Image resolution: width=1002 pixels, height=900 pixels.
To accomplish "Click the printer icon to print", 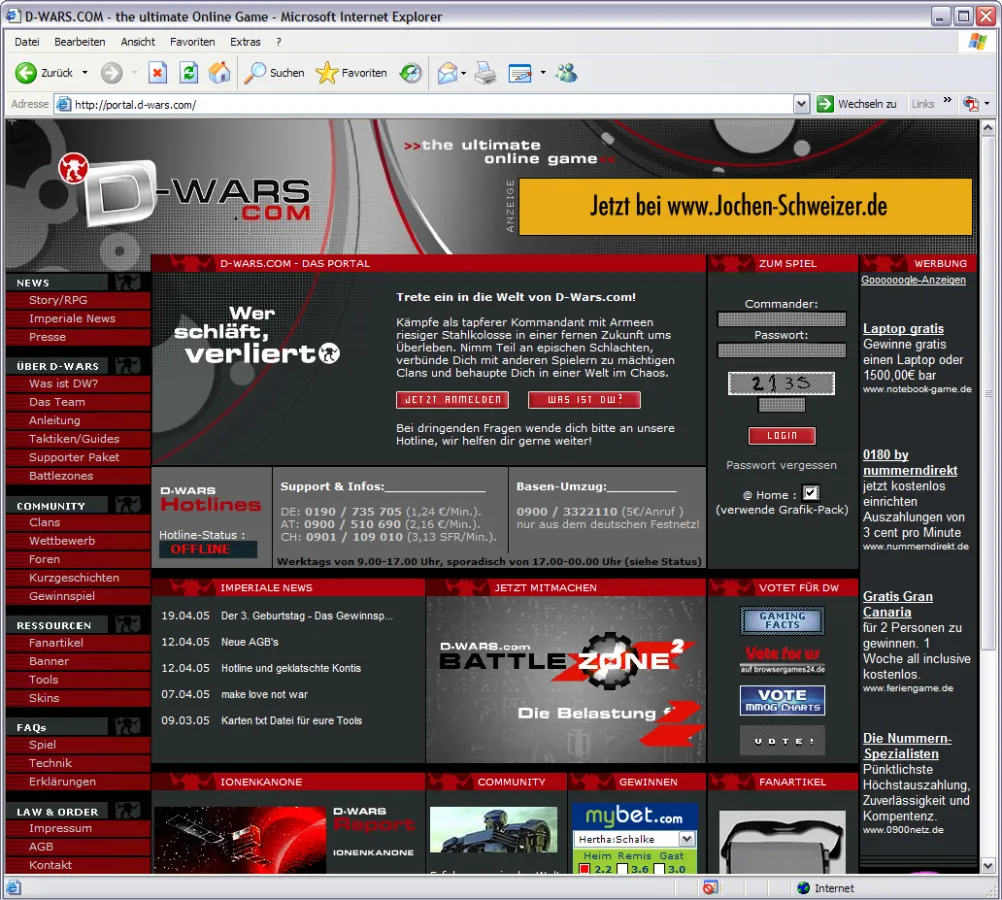I will 485,72.
